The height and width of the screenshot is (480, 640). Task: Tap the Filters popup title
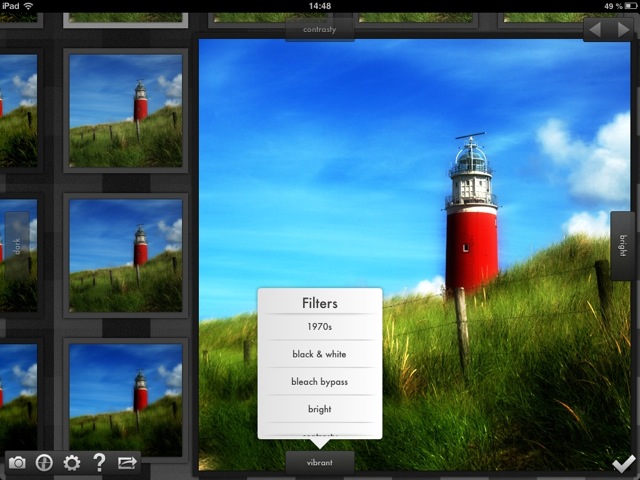coord(320,303)
